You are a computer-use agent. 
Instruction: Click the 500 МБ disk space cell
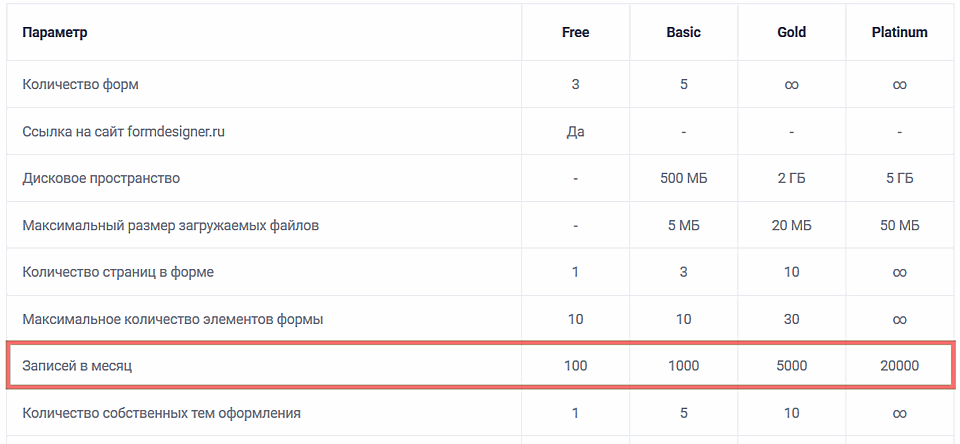pos(683,178)
